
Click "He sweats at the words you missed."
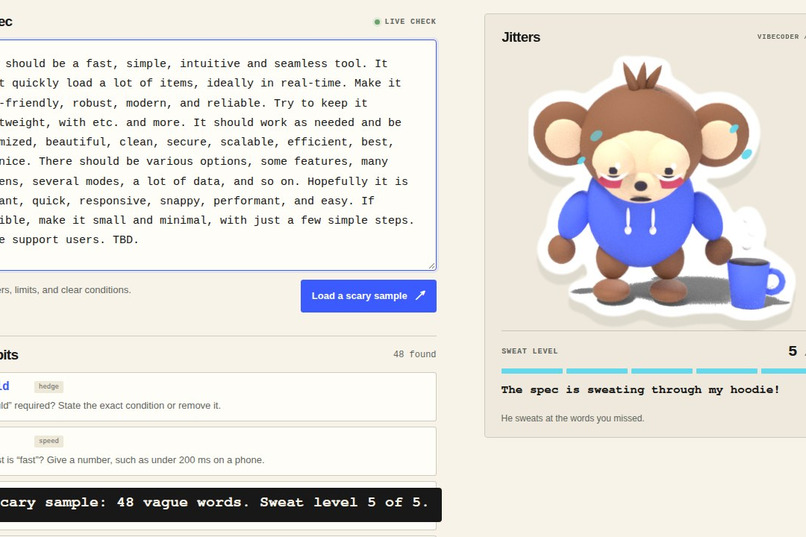coord(573,418)
